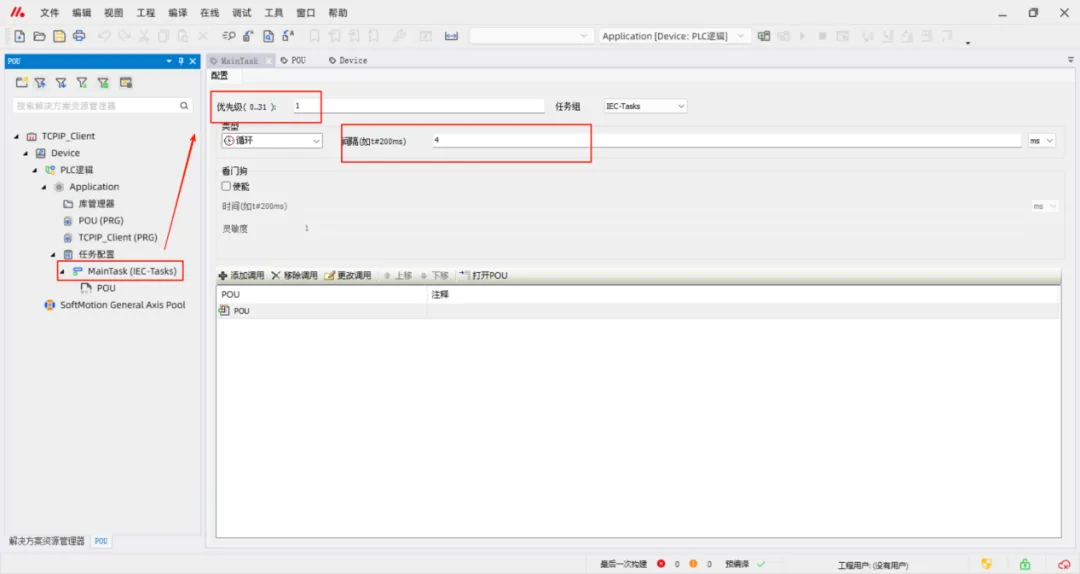The width and height of the screenshot is (1080, 574).
Task: Click the third filter icon in POU panel toolbar
Action: click(x=82, y=83)
